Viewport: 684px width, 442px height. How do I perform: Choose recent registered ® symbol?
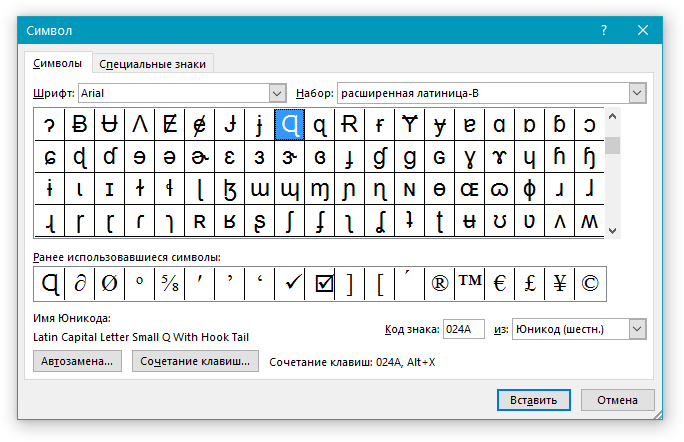click(x=439, y=284)
